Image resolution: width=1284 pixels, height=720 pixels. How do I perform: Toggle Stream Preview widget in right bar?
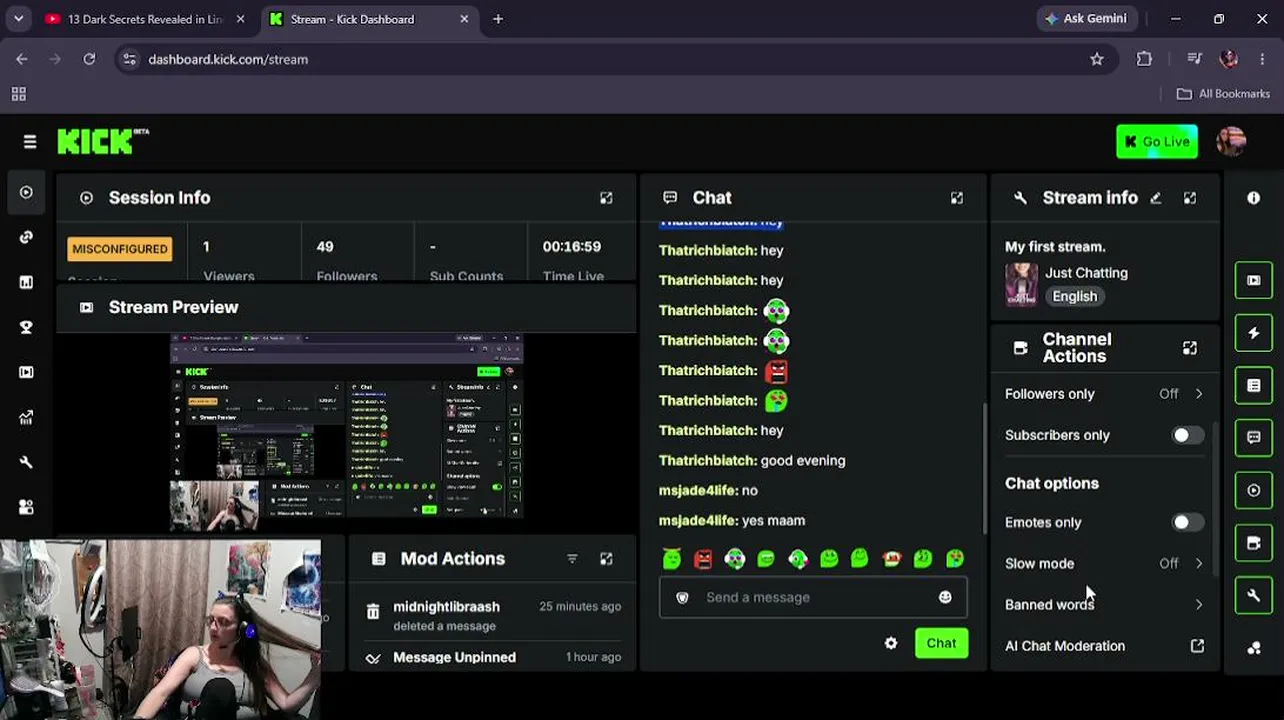click(x=1254, y=280)
